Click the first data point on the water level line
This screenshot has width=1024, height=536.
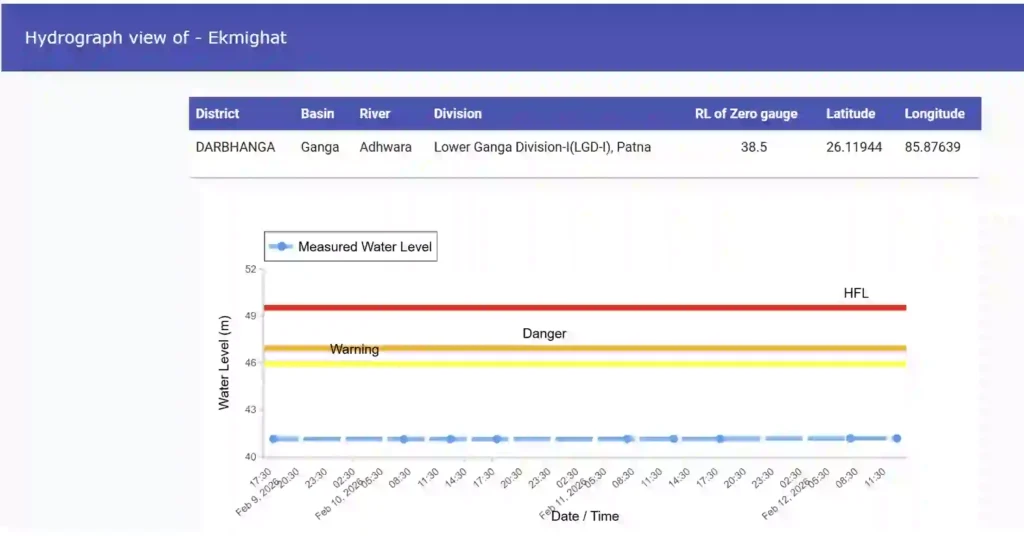click(x=273, y=439)
